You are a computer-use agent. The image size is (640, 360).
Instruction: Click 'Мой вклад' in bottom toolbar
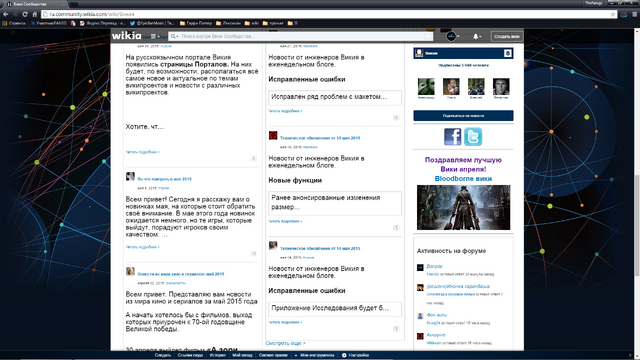pyautogui.click(x=242, y=355)
